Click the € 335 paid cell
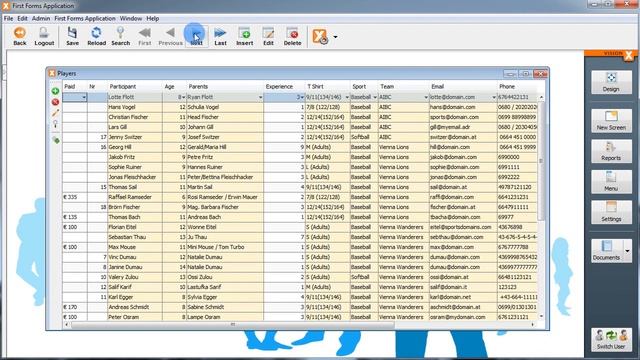This screenshot has height=360, width=640. 74,197
